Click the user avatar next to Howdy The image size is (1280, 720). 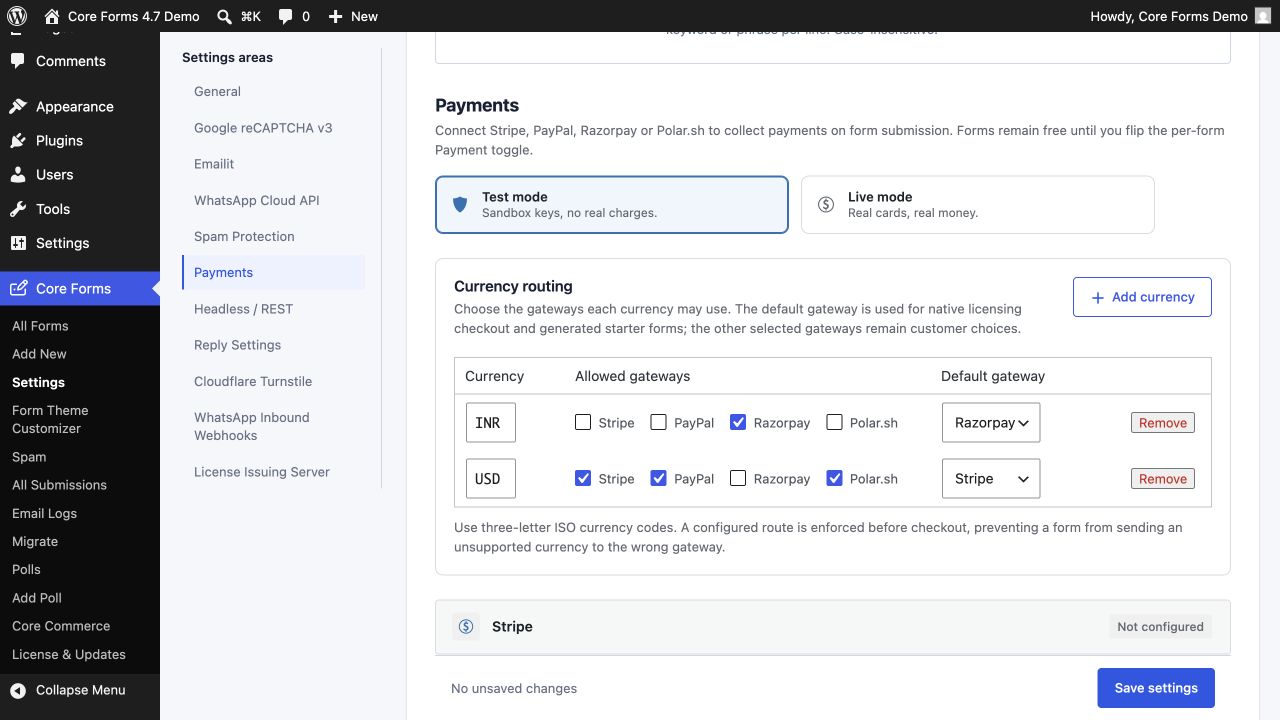point(1263,16)
